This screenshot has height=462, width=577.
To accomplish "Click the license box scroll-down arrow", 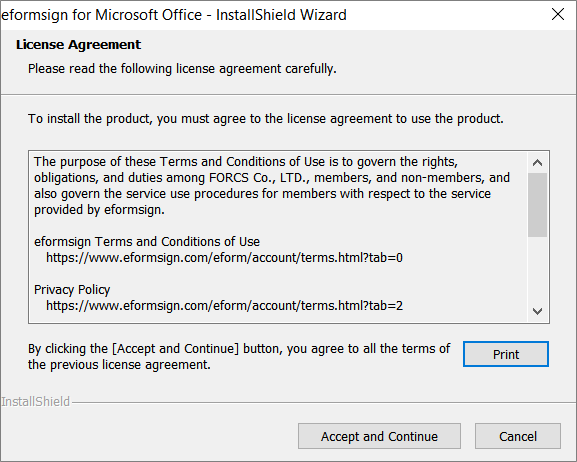I will click(x=537, y=311).
